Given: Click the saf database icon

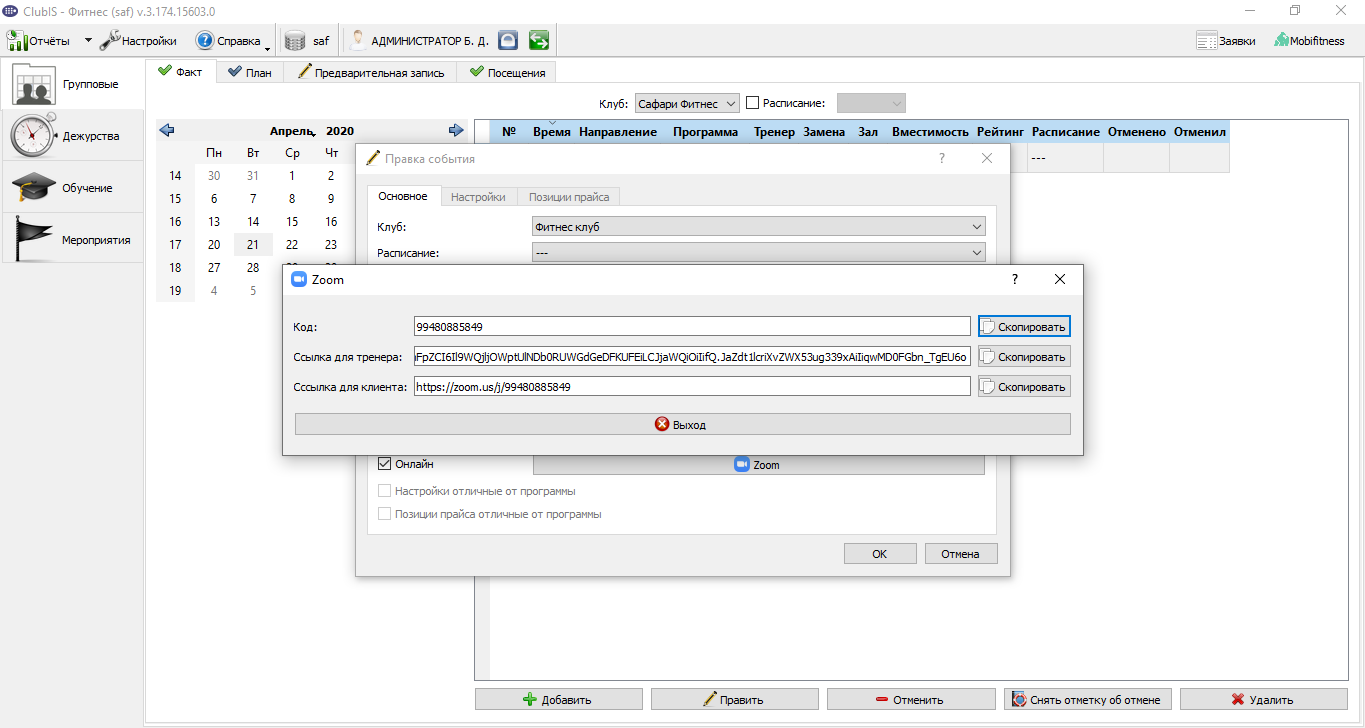Looking at the screenshot, I should [x=295, y=41].
